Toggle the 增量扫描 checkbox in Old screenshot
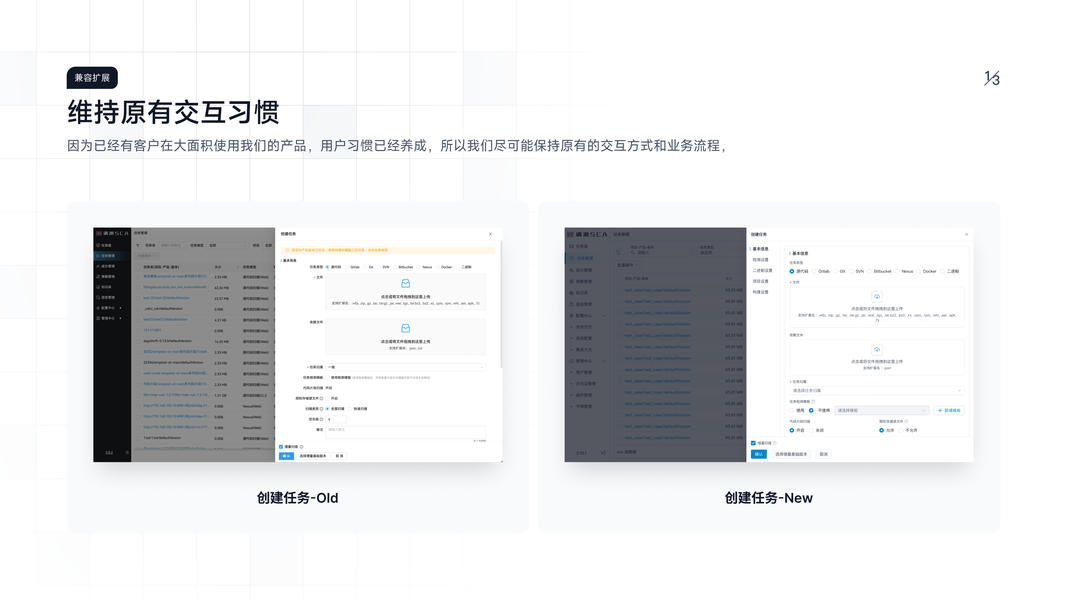Screen dimensions: 1067x600 [x=281, y=446]
